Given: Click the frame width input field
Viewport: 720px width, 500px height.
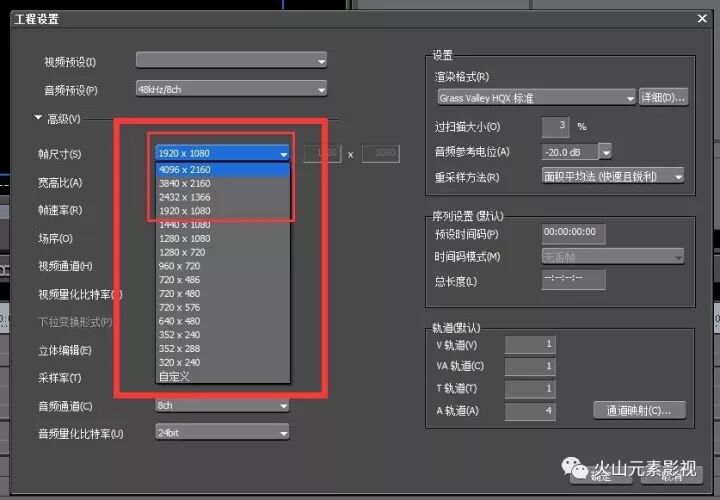Looking at the screenshot, I should click(322, 153).
